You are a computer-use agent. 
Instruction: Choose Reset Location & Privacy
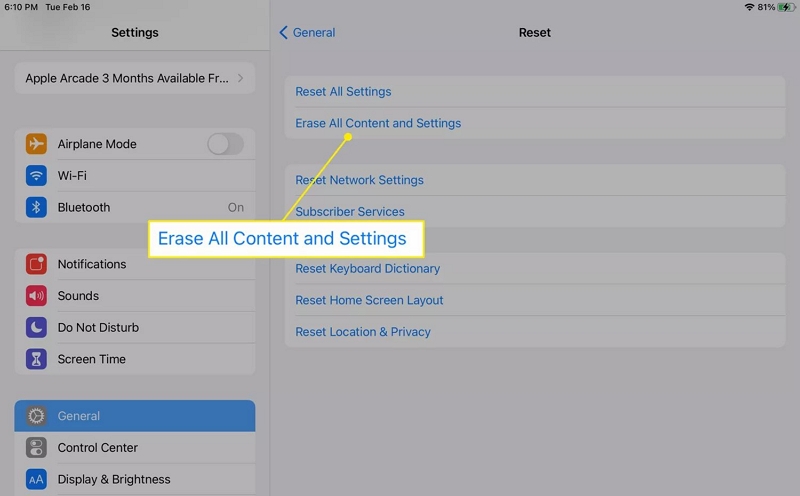(535, 332)
